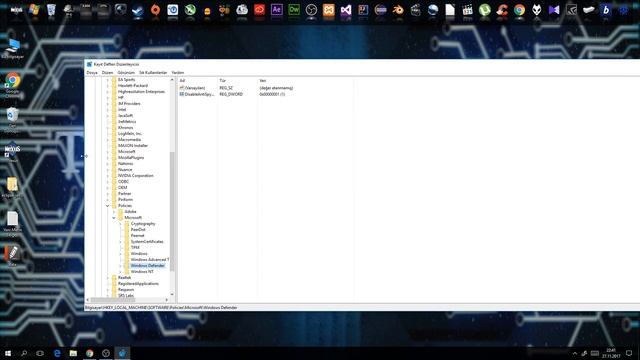Select the Cryptography tree key
640x360 pixels.
tap(143, 224)
